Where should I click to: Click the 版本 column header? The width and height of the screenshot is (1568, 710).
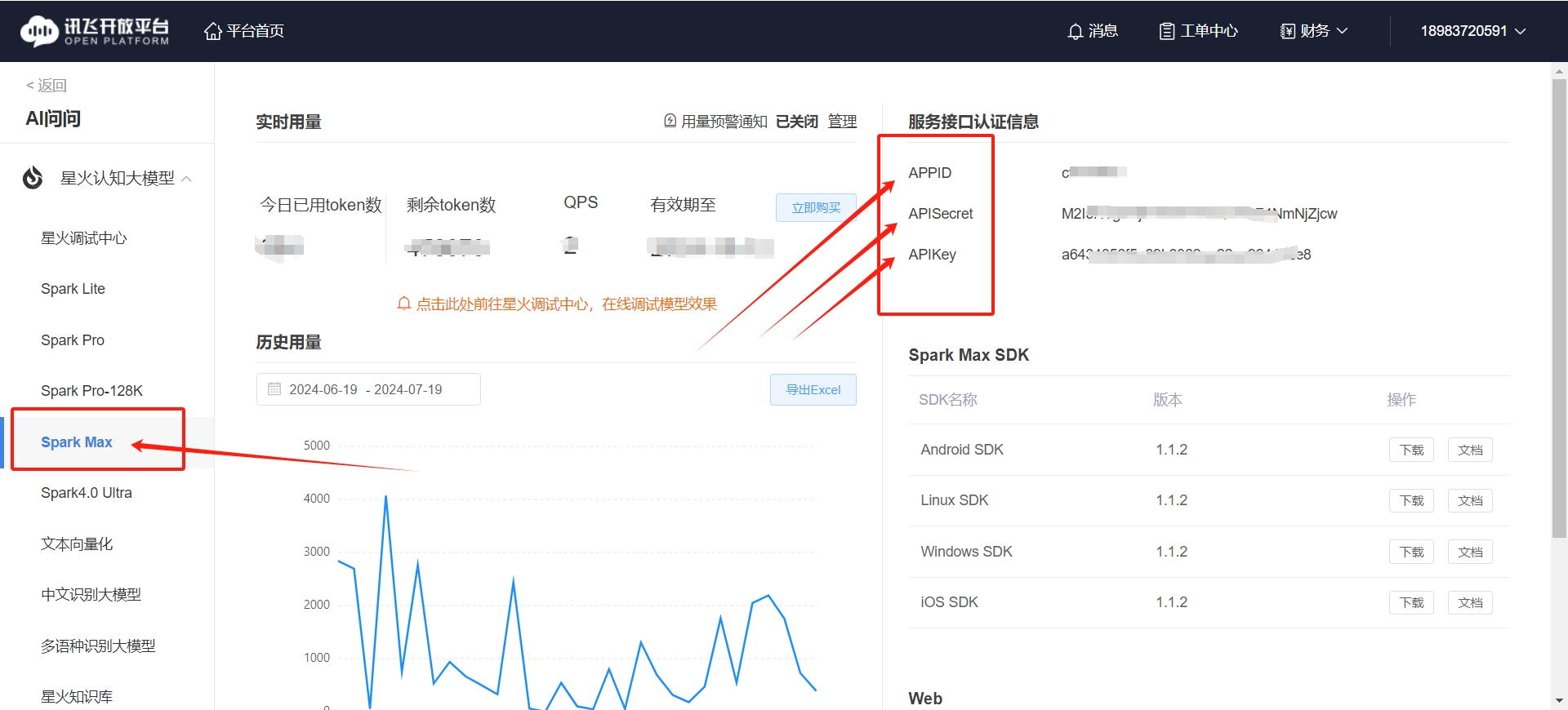coord(1168,400)
